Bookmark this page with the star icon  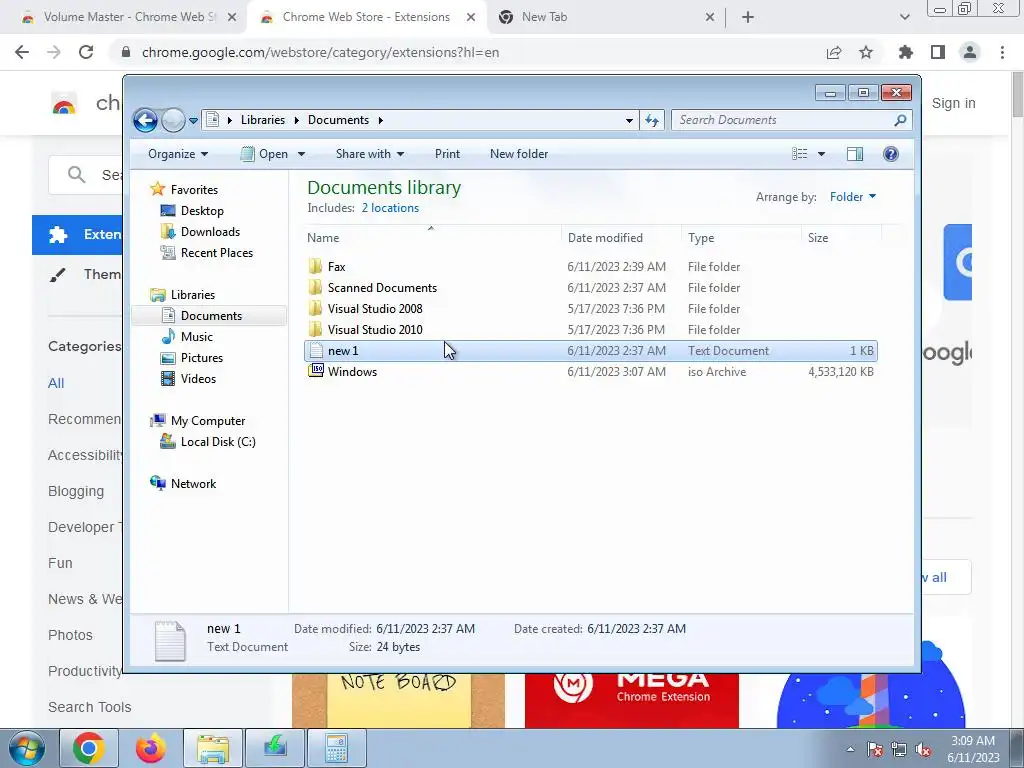pos(866,52)
